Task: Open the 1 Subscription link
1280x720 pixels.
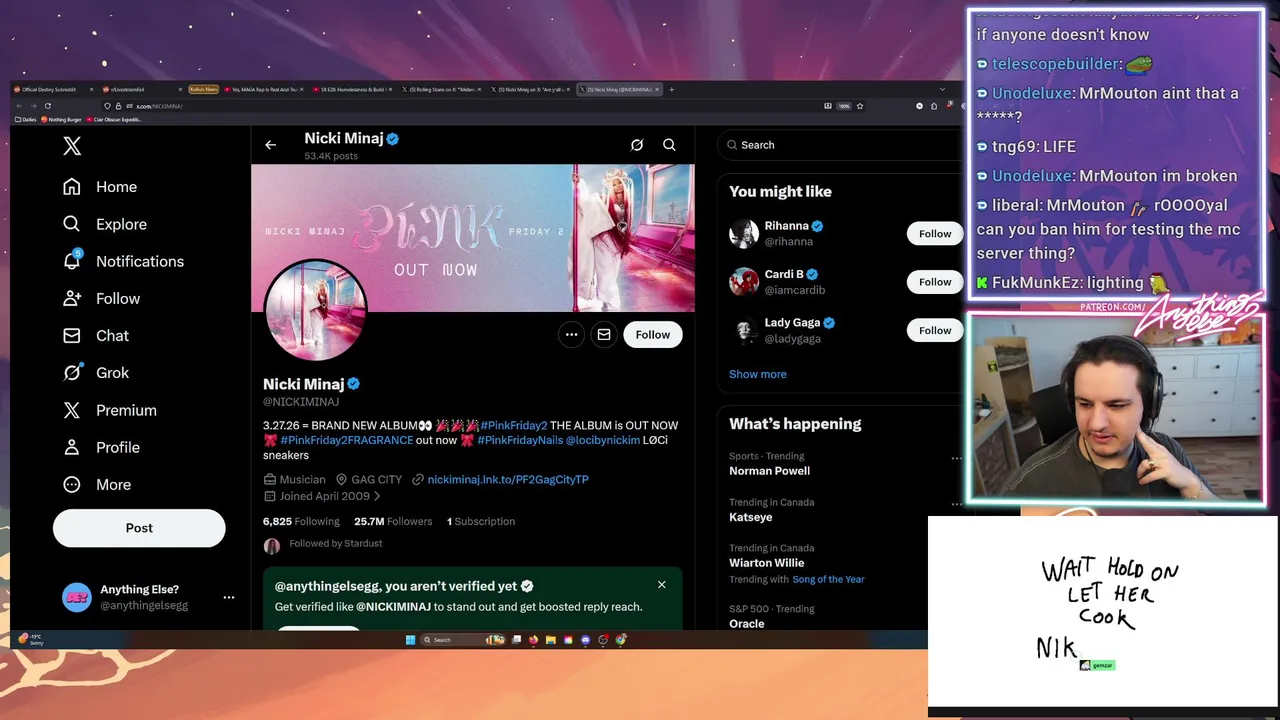Action: tap(481, 521)
